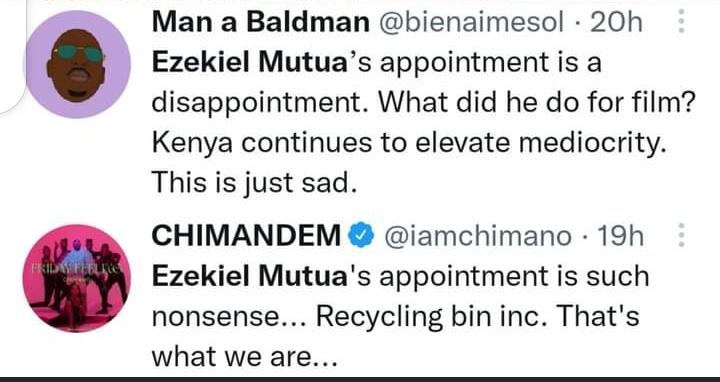This screenshot has width=720, height=382.
Task: Click the "what we are..." tweet line
Action: coord(244,356)
